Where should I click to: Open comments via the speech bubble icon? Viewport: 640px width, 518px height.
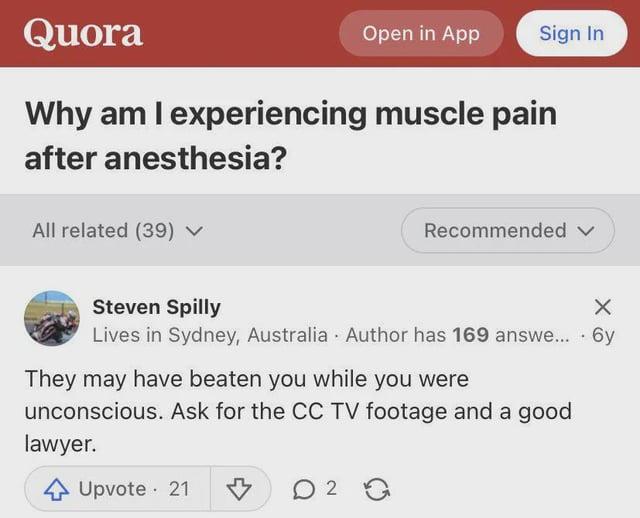(x=304, y=489)
